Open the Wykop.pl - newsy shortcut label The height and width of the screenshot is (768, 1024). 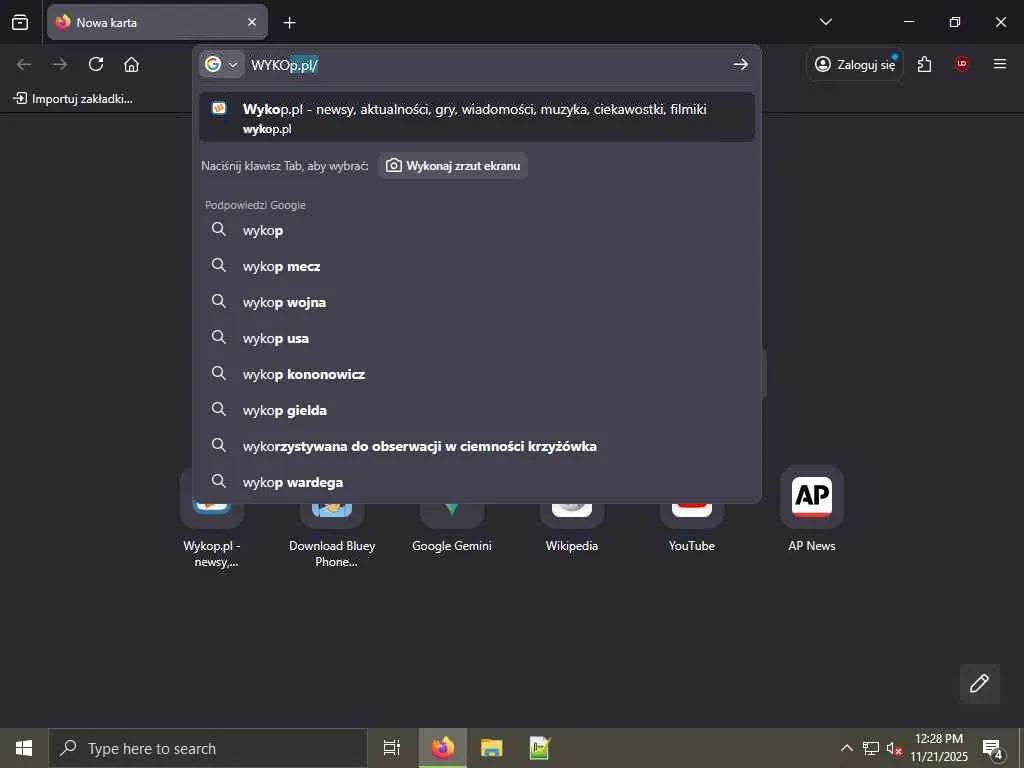212,554
